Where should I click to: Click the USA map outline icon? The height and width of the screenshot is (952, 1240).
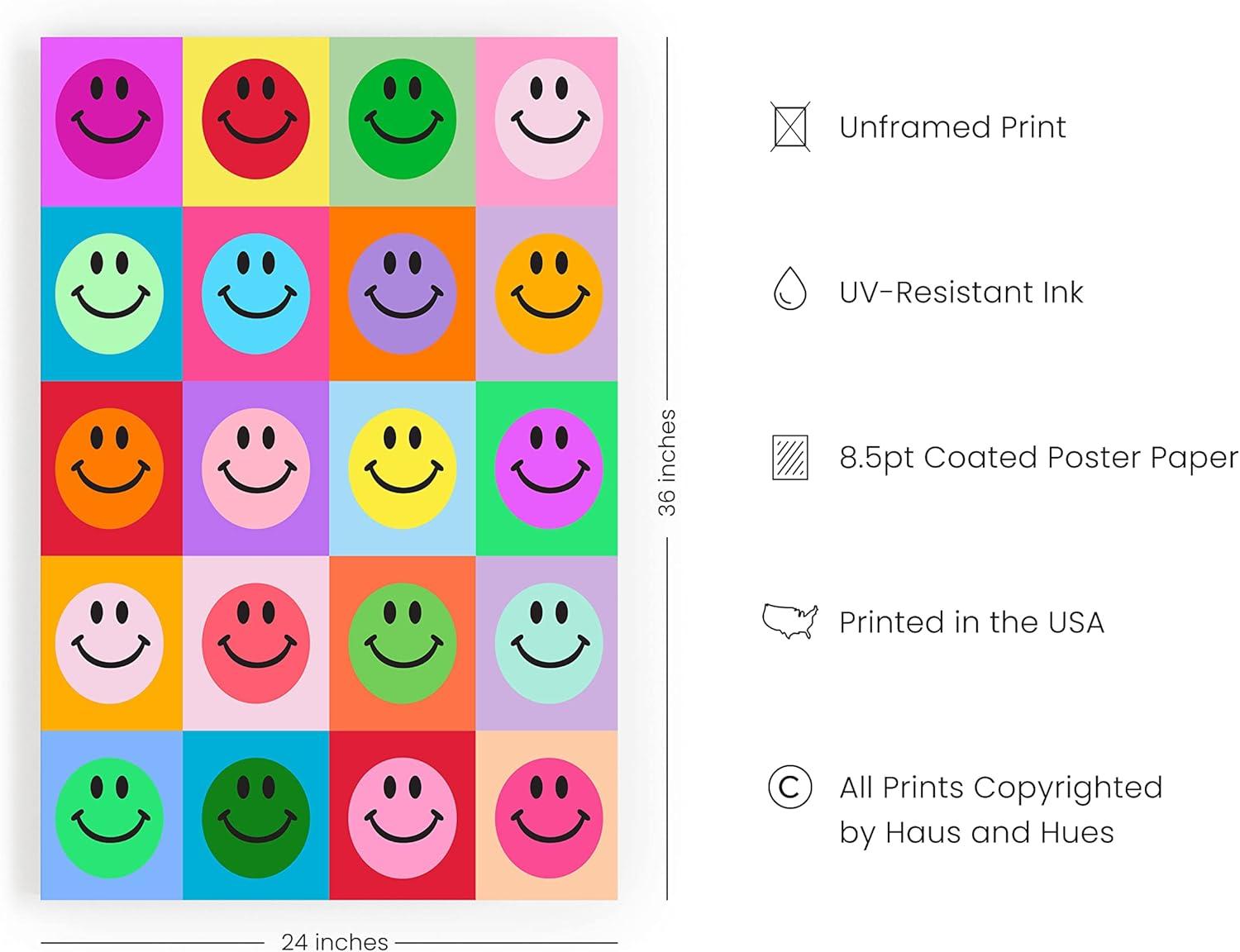click(x=789, y=621)
